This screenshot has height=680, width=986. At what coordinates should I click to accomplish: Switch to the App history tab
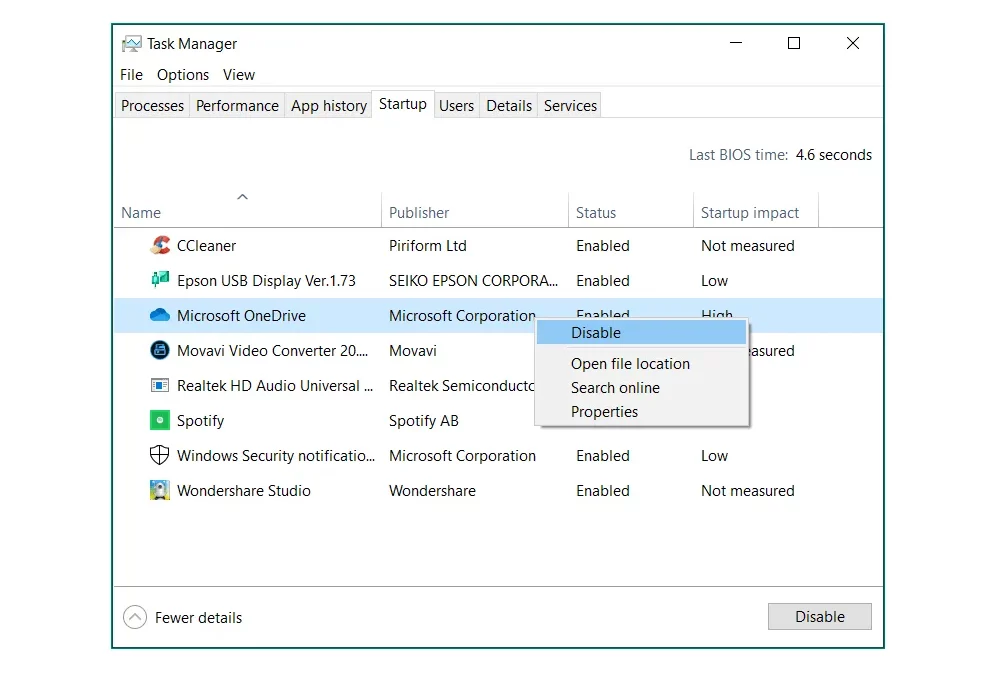(329, 106)
